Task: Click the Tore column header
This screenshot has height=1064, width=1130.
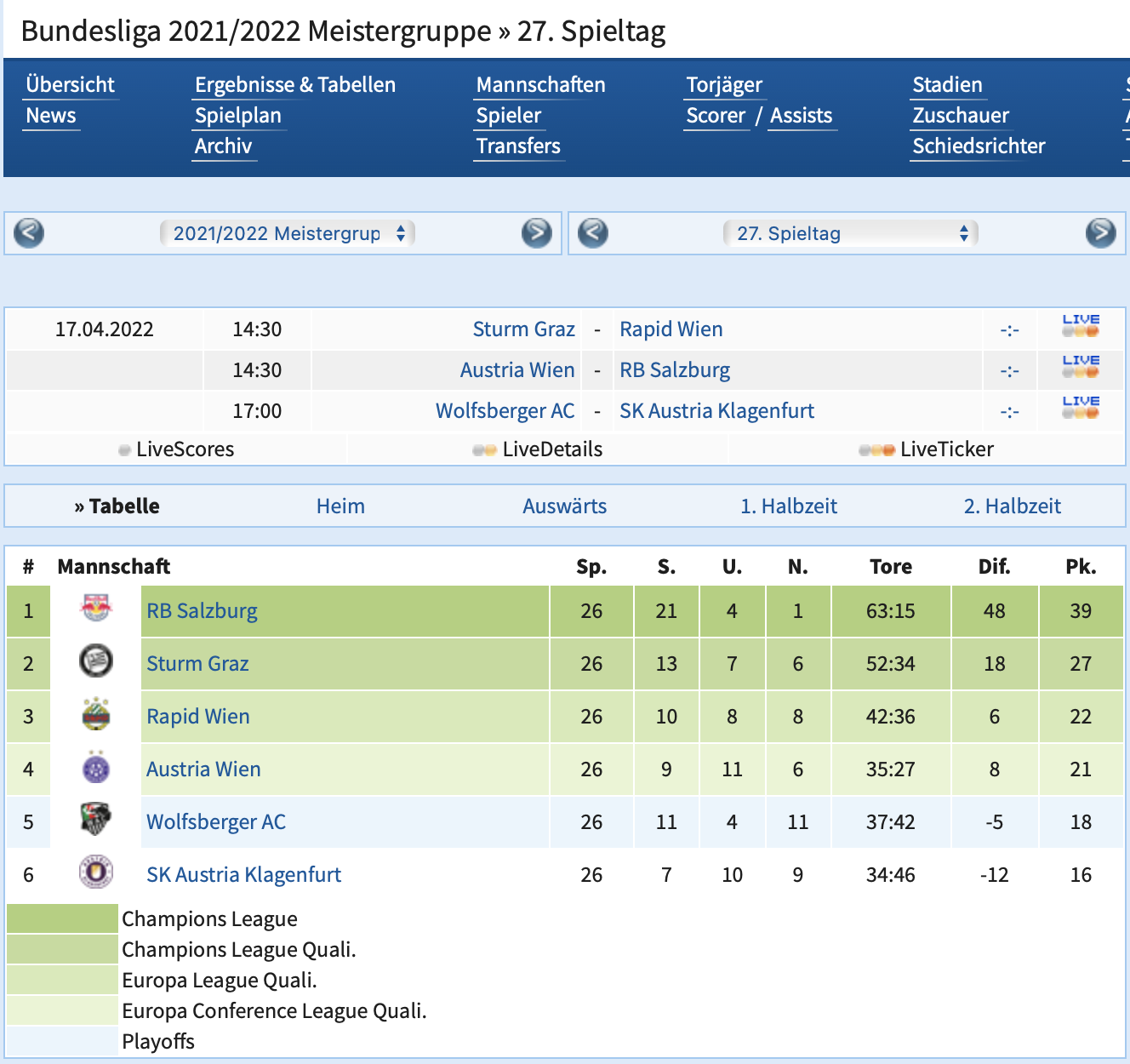Action: click(891, 567)
